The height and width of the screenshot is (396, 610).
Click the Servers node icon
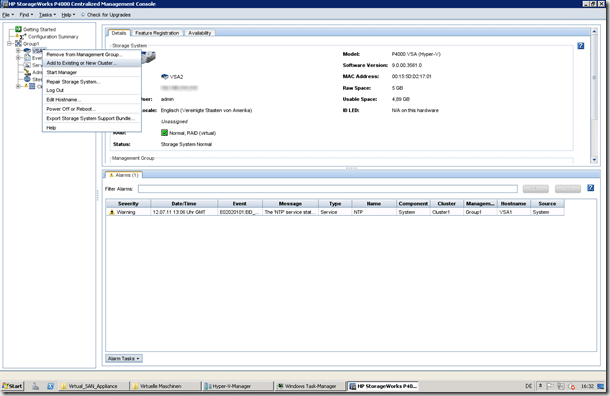point(27,65)
